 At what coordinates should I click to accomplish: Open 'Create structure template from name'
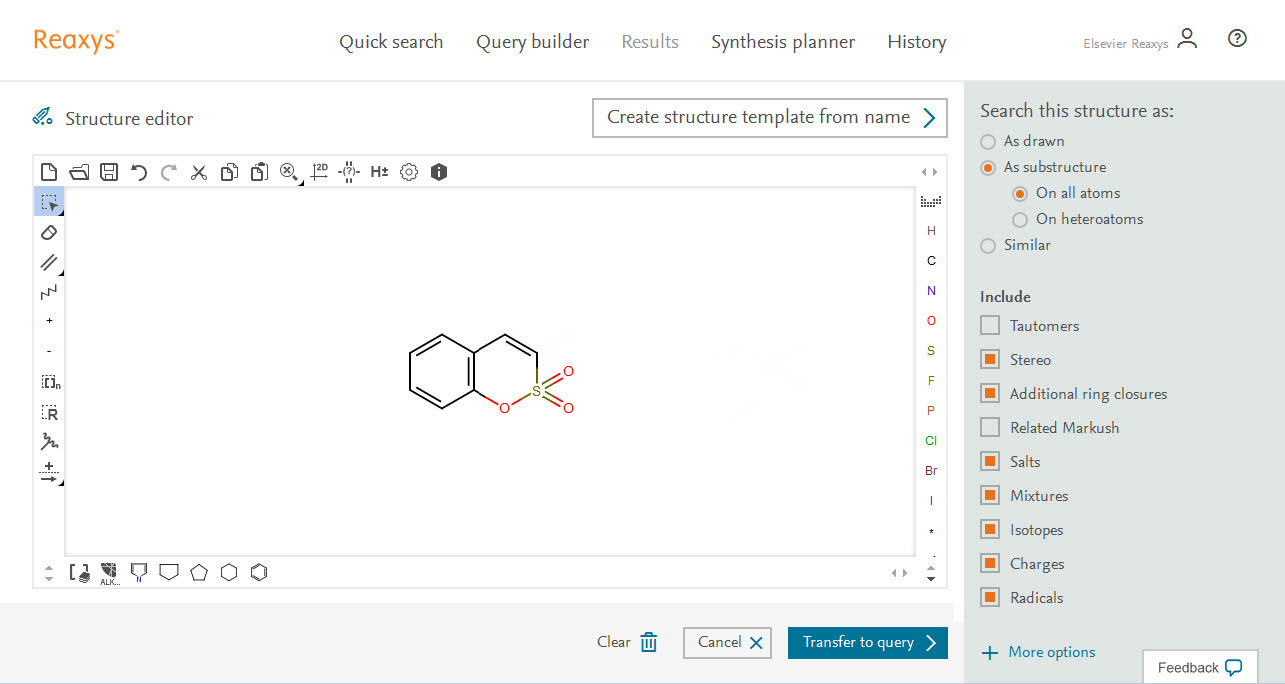point(769,118)
